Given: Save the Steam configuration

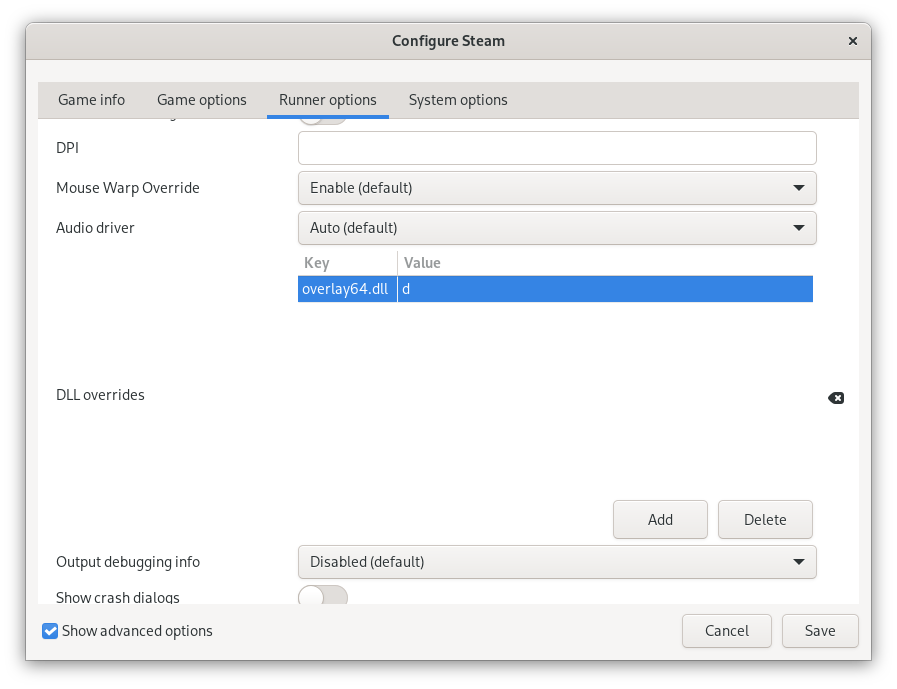Looking at the screenshot, I should coord(820,631).
